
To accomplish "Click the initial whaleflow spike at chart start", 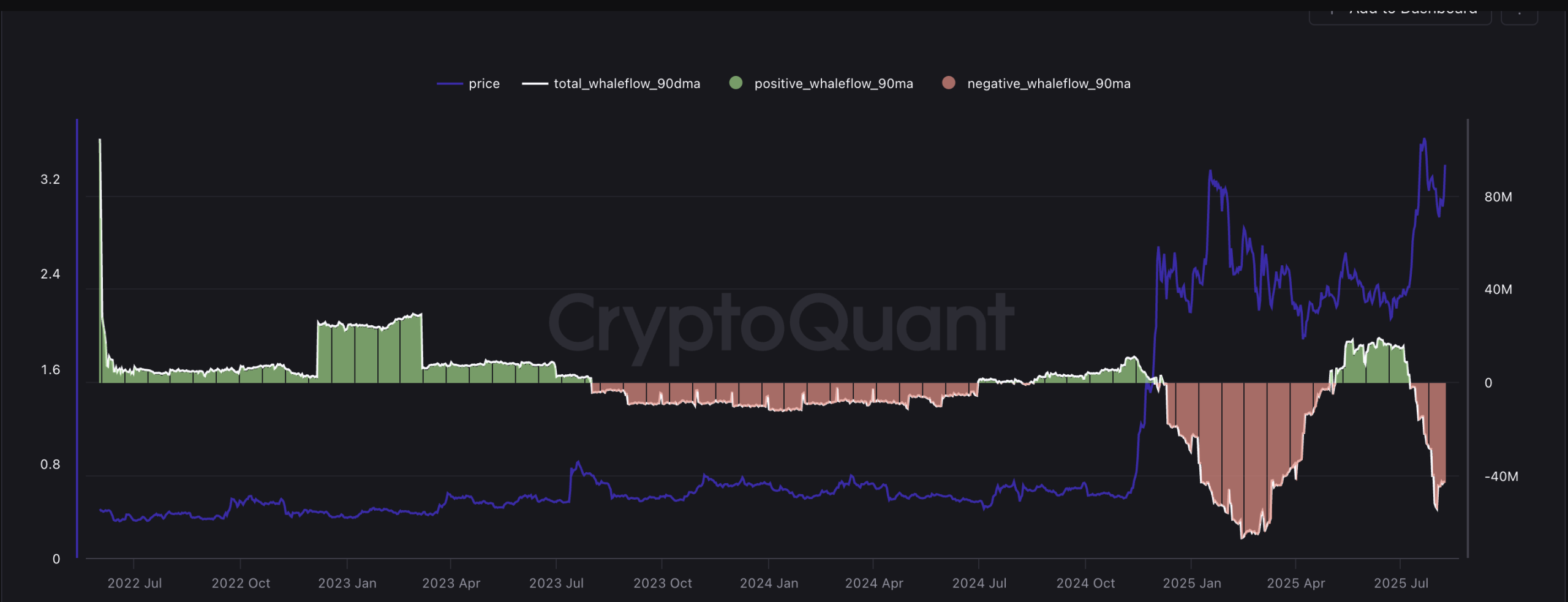I will (x=100, y=142).
